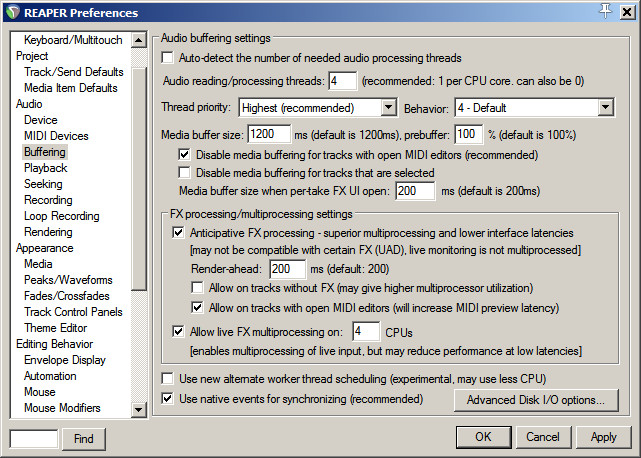Toggle disable media buffering for open MIDI editors

(184, 155)
